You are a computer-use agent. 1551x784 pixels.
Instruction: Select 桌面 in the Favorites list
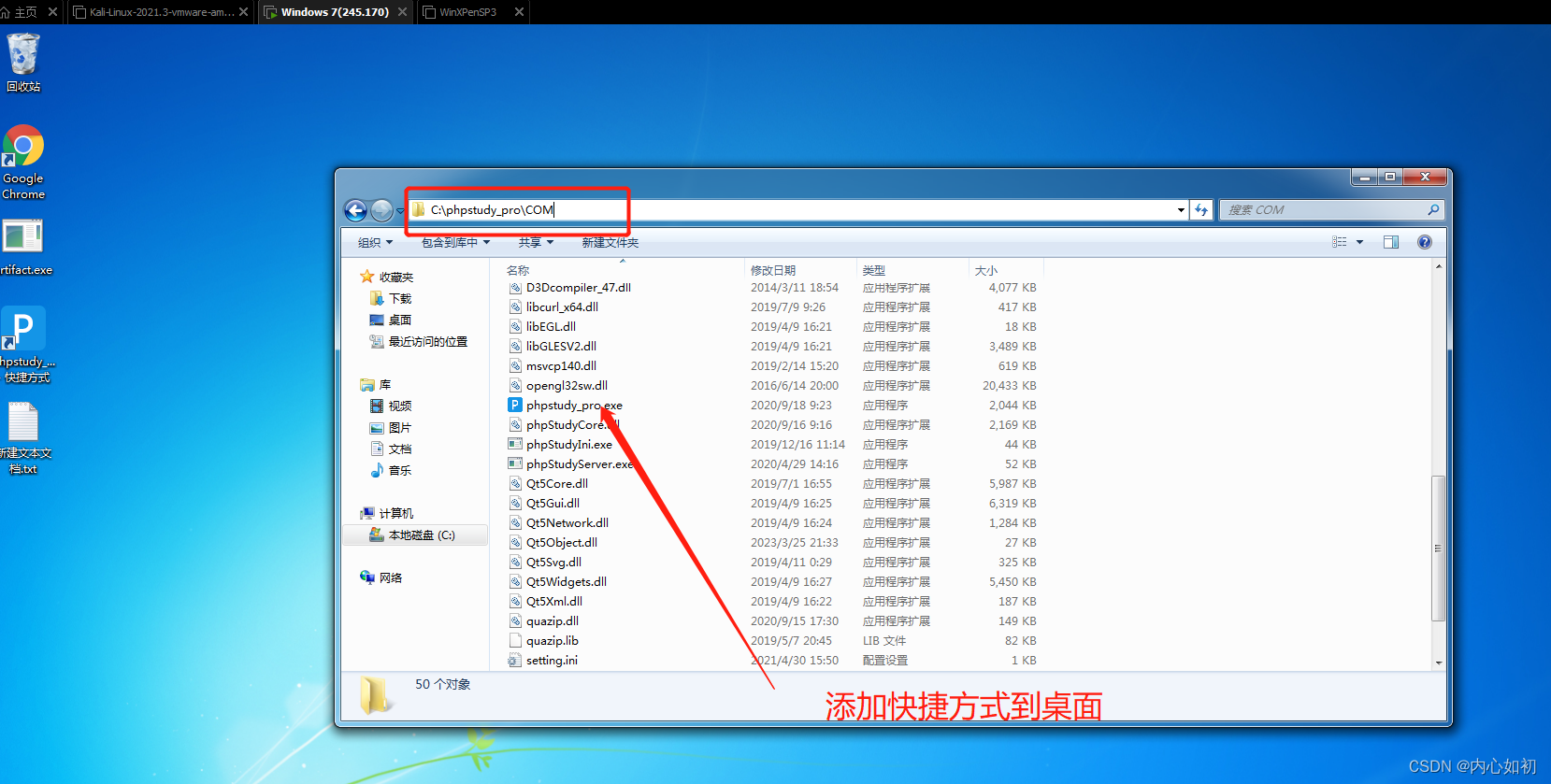[400, 320]
